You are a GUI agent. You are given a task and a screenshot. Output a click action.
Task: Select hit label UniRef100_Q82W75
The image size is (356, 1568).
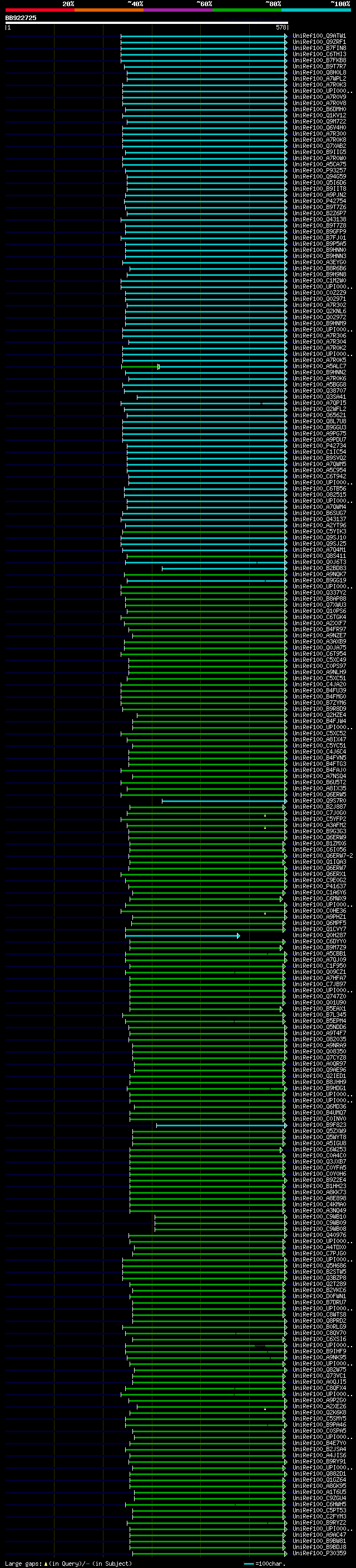pos(319,1370)
